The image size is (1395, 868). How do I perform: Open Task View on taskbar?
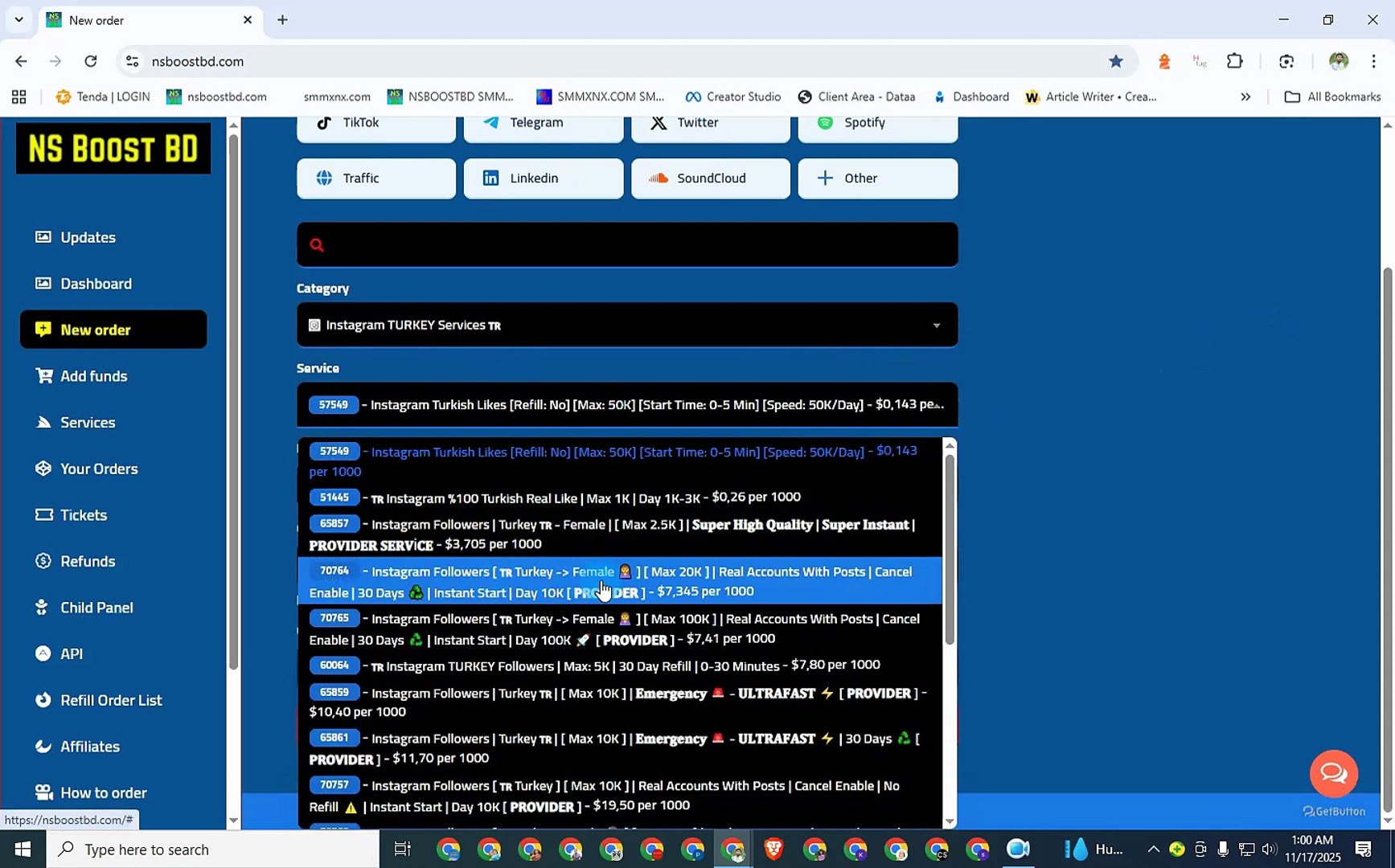[402, 850]
